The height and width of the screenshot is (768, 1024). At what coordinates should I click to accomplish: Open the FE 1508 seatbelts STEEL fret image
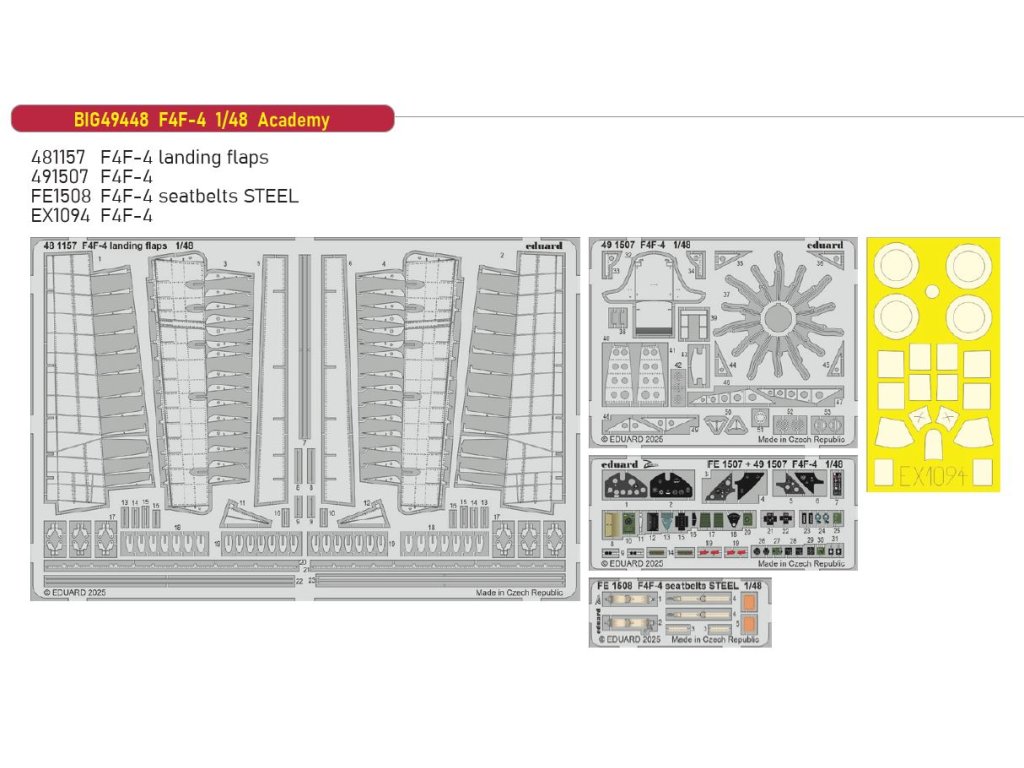tap(680, 612)
